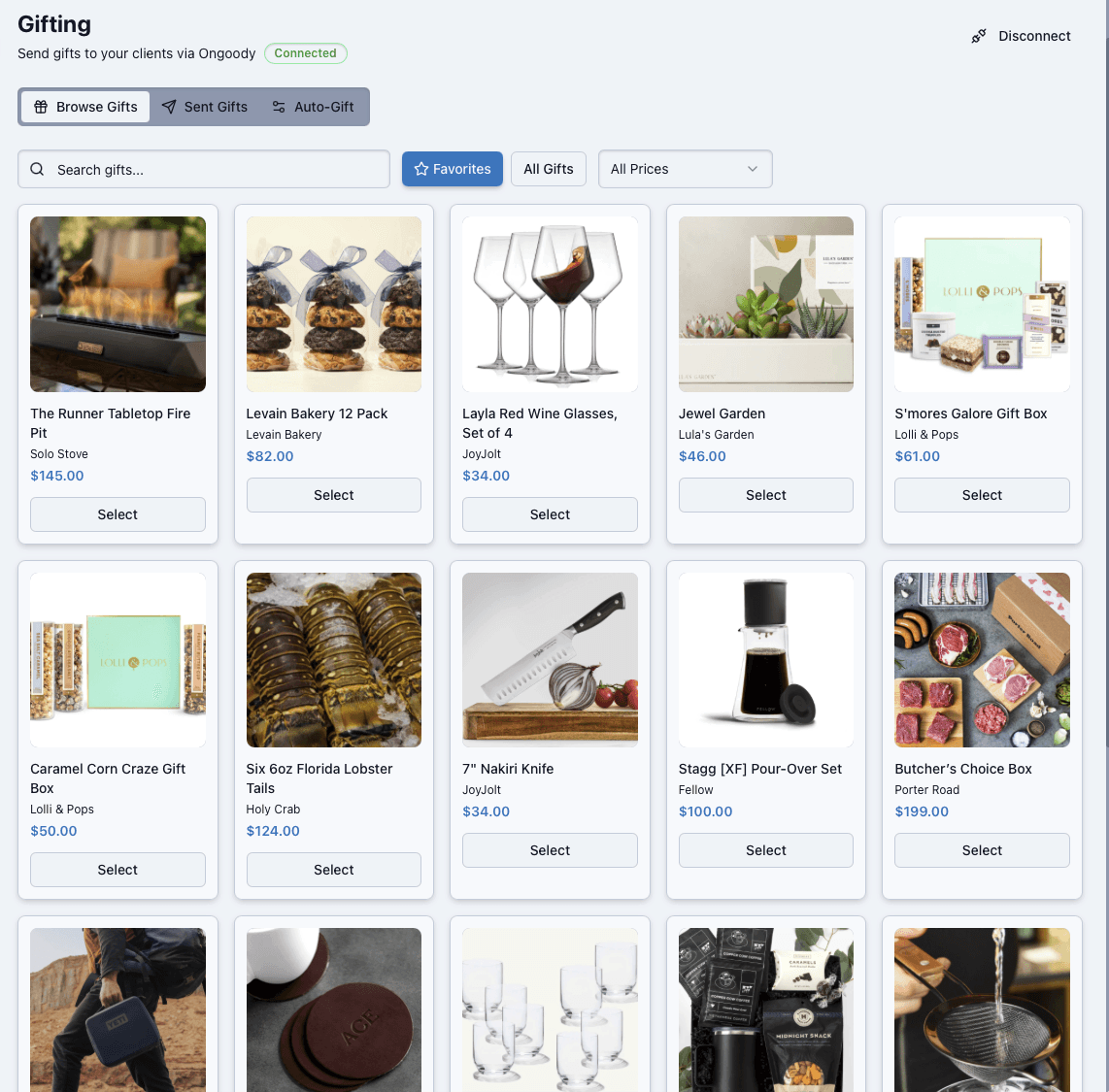Focus the Search gifts field
Screen dimensions: 1109x1092
(204, 170)
